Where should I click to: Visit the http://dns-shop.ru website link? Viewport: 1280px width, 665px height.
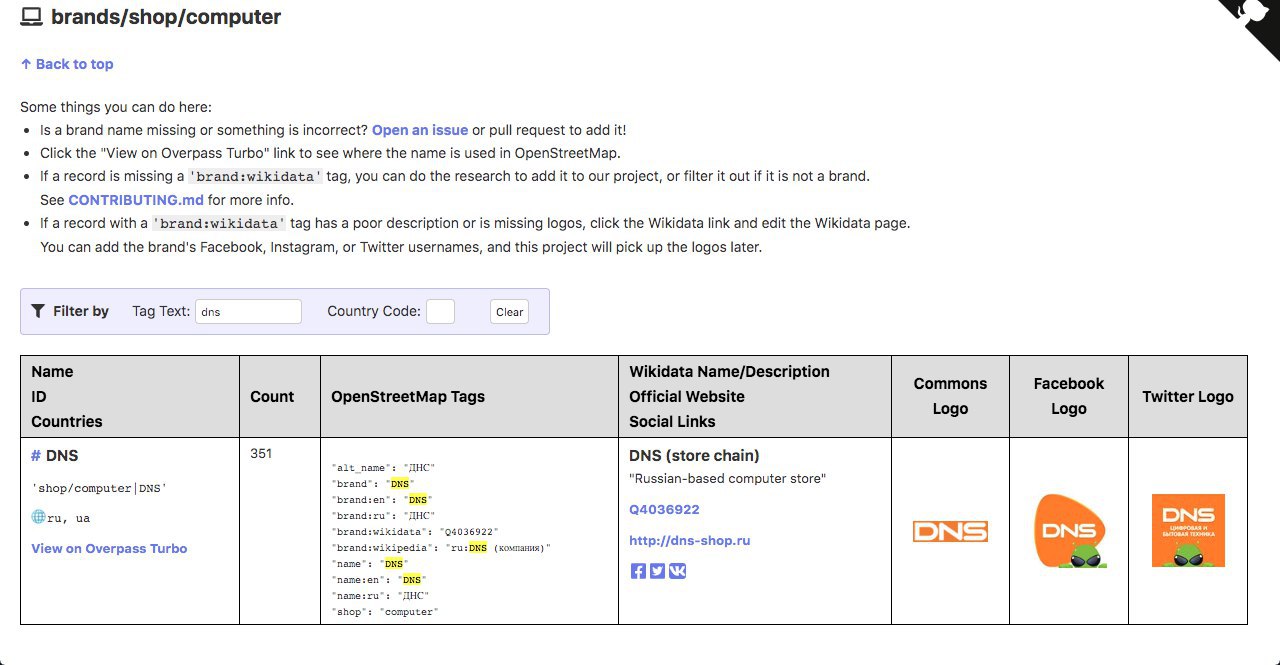point(689,540)
